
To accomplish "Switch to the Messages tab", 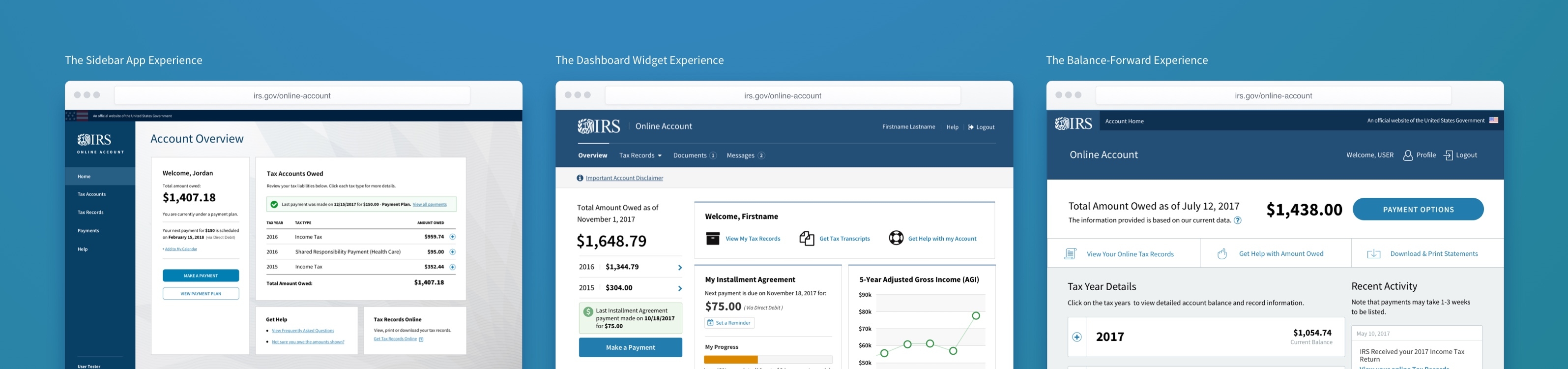I will (x=745, y=155).
